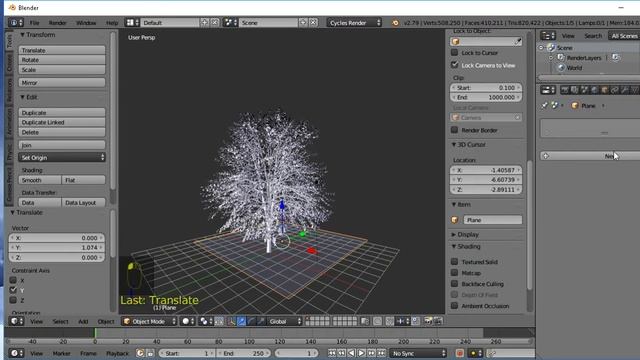Expand the Display panel
Viewport: 640px width, 360px height.
click(x=454, y=235)
